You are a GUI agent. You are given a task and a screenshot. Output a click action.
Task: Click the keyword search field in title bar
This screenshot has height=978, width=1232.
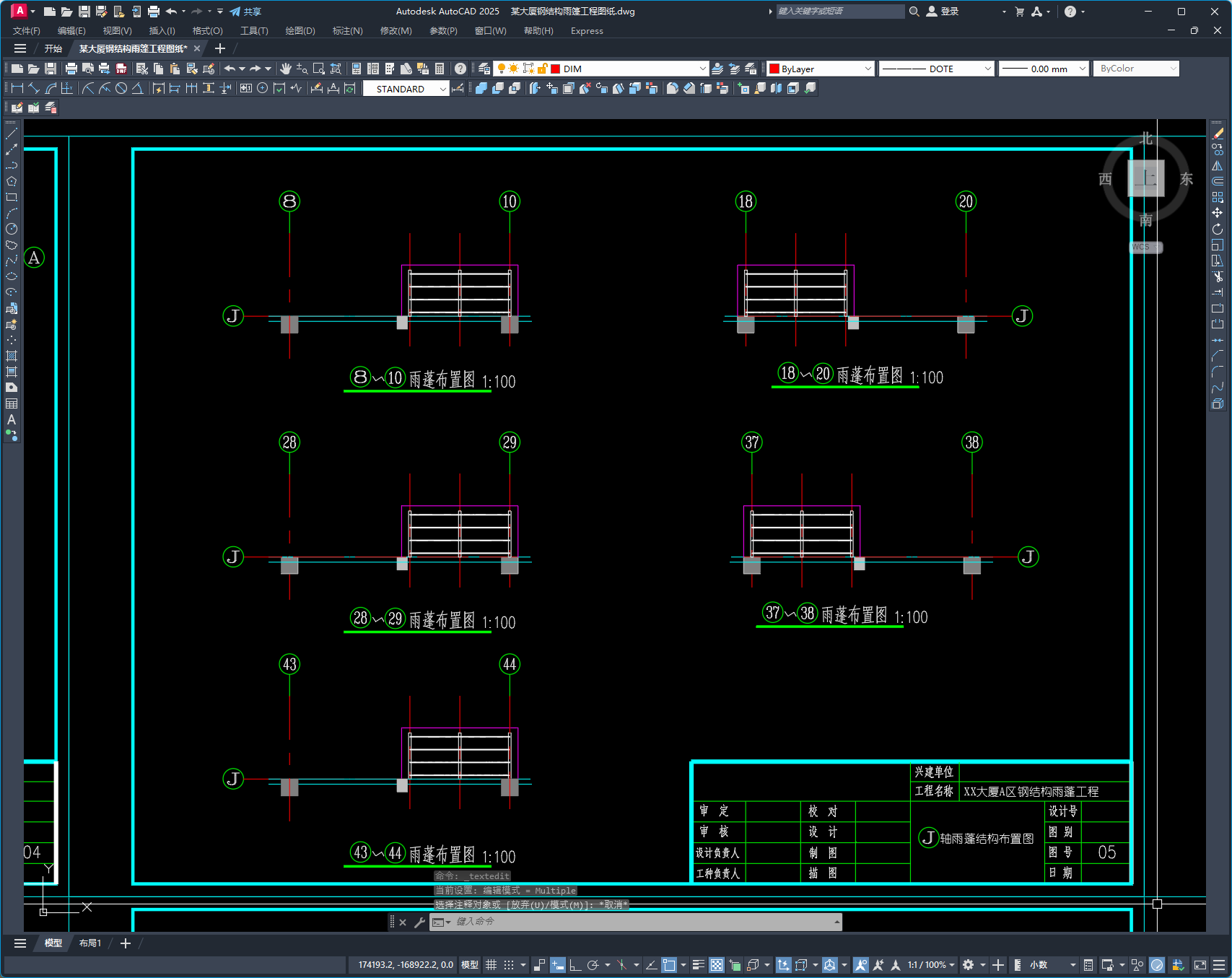pyautogui.click(x=840, y=12)
